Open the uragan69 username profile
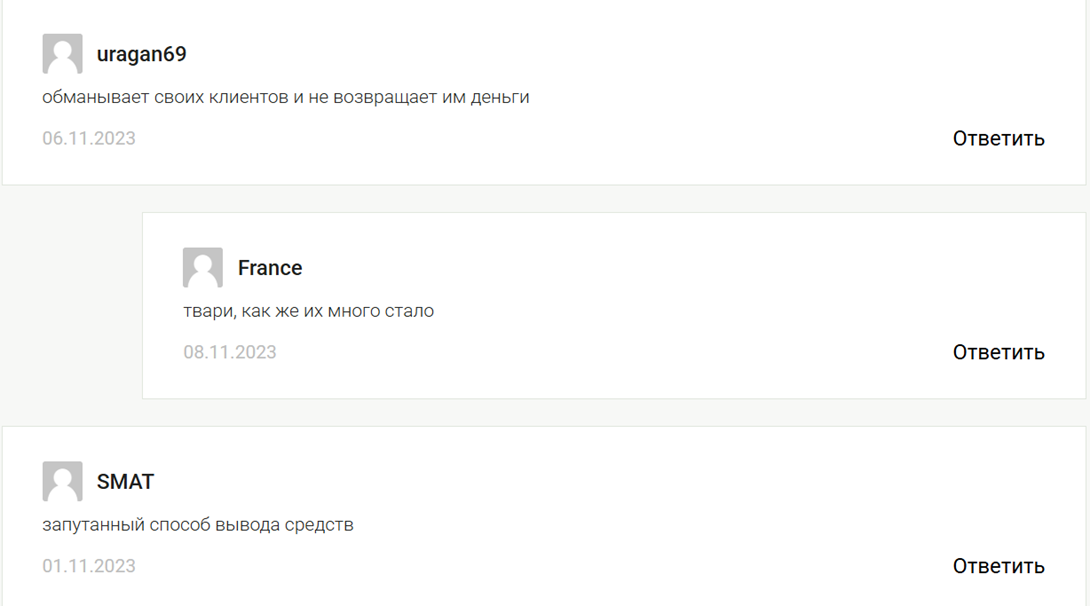The image size is (1090, 606). (x=141, y=54)
